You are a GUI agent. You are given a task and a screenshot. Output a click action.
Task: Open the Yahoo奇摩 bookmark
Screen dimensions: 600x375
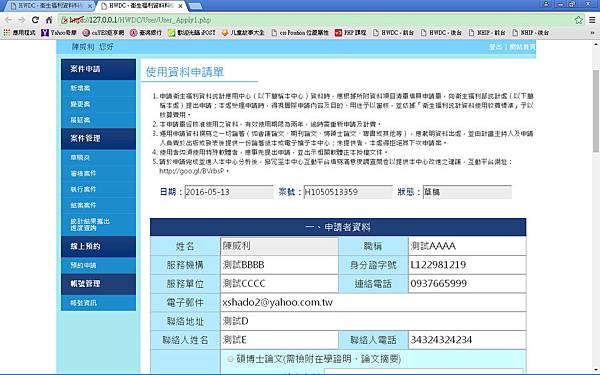click(x=59, y=33)
